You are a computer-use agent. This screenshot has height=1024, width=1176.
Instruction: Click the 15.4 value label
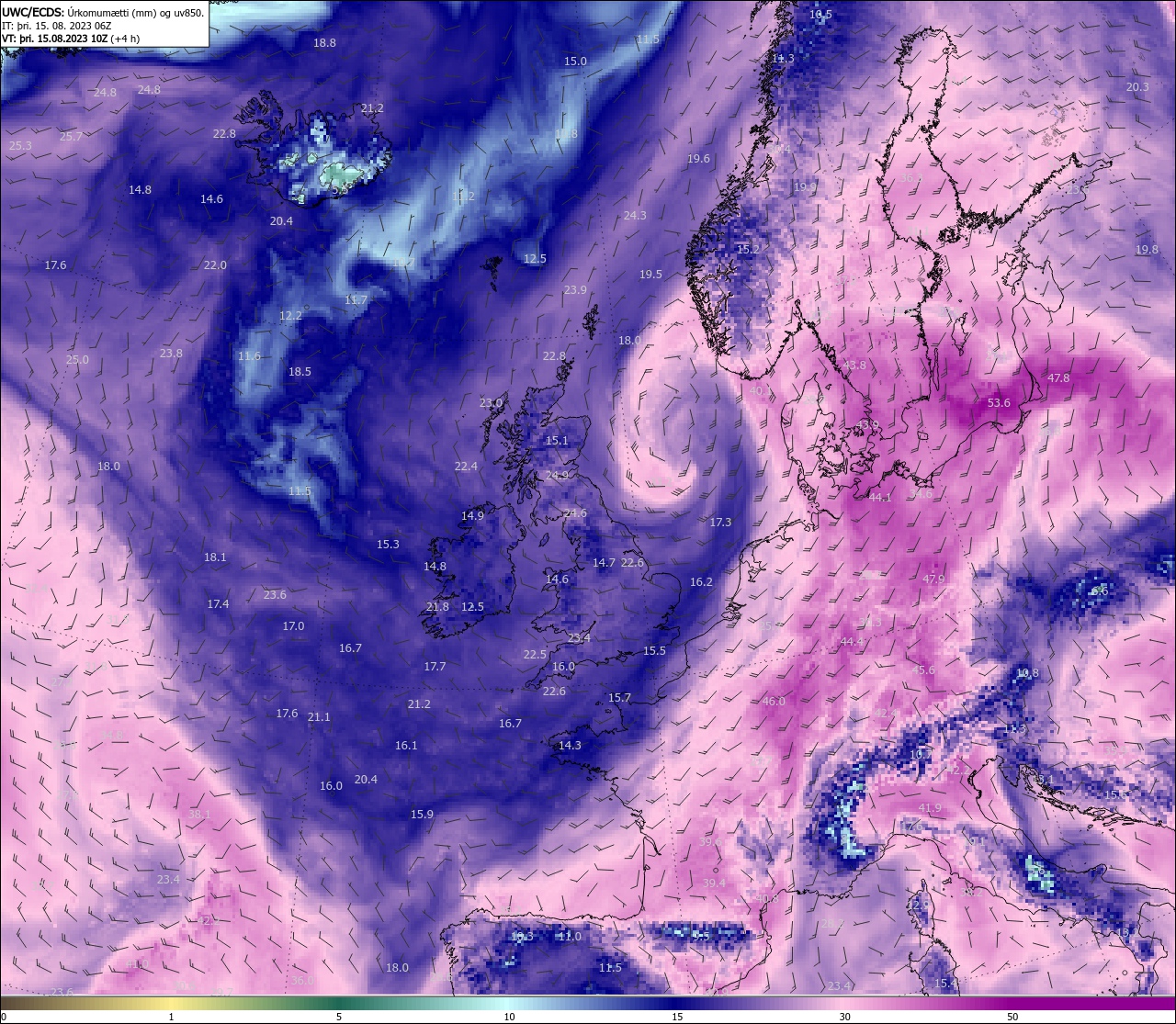tap(945, 984)
